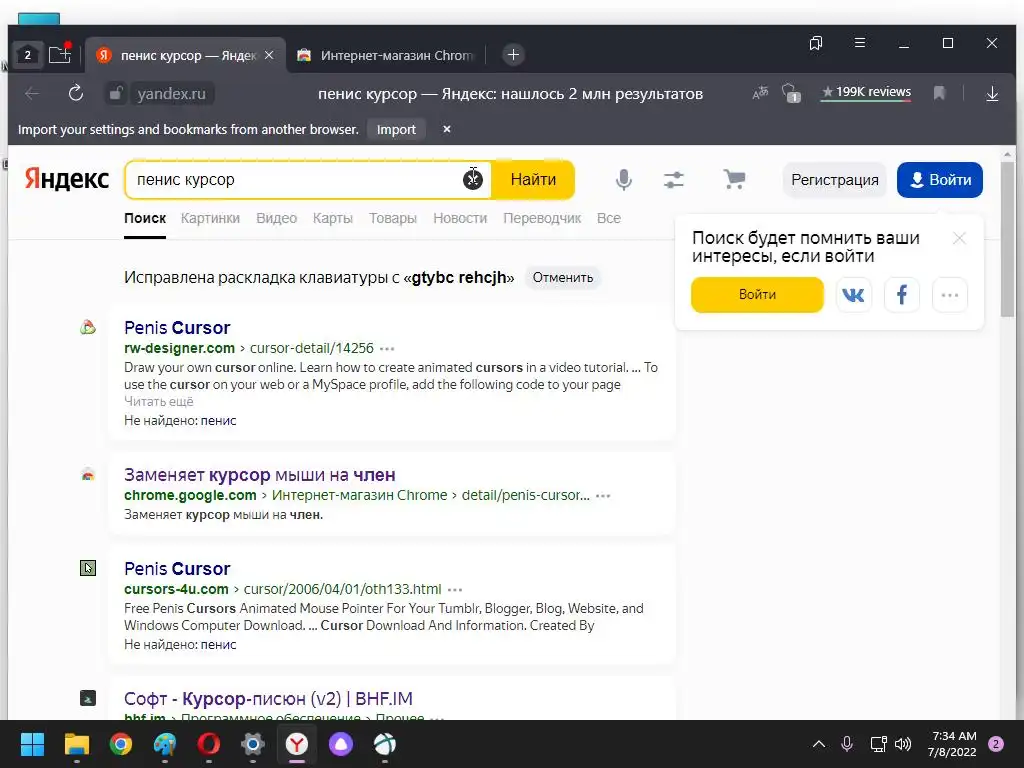Open options for rw-designer.com result

click(387, 349)
